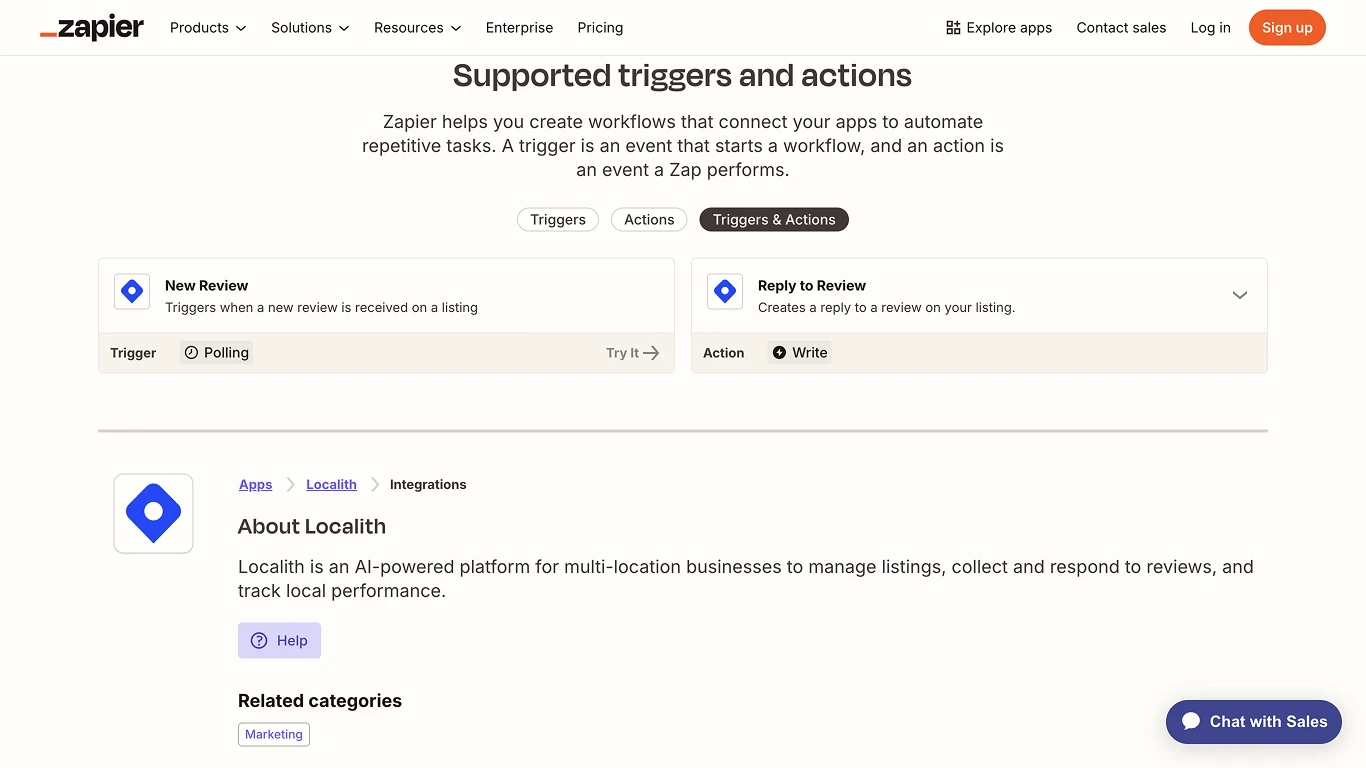The image size is (1366, 768).
Task: Click Try It on New Review
Action: pos(632,353)
